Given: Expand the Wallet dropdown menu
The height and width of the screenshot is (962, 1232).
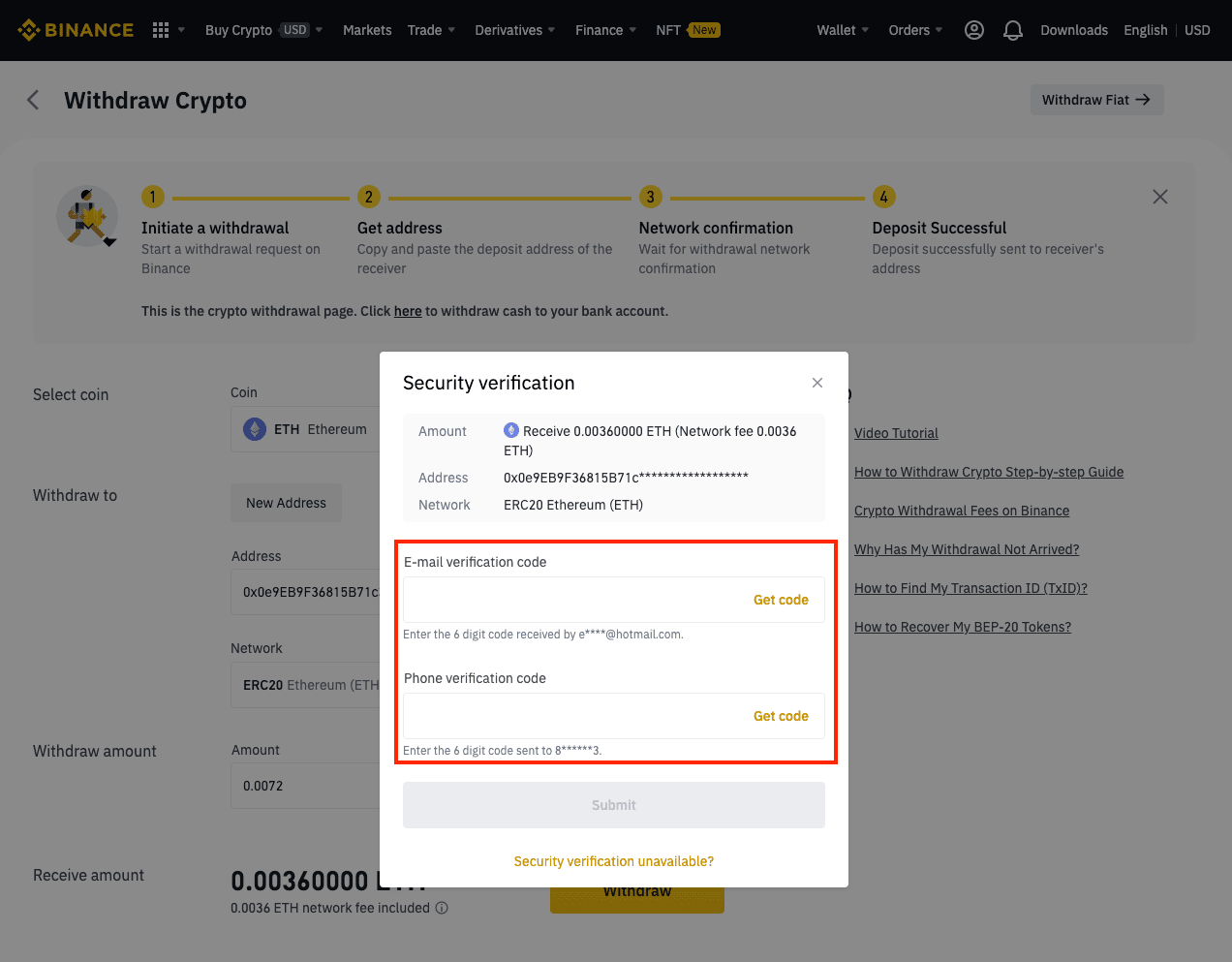Looking at the screenshot, I should (x=843, y=30).
